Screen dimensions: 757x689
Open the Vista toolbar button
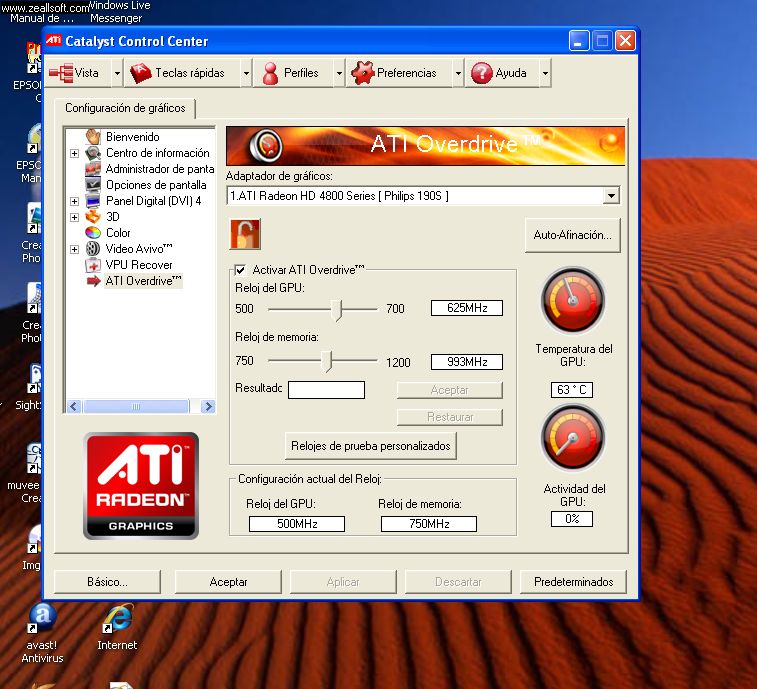(x=76, y=73)
